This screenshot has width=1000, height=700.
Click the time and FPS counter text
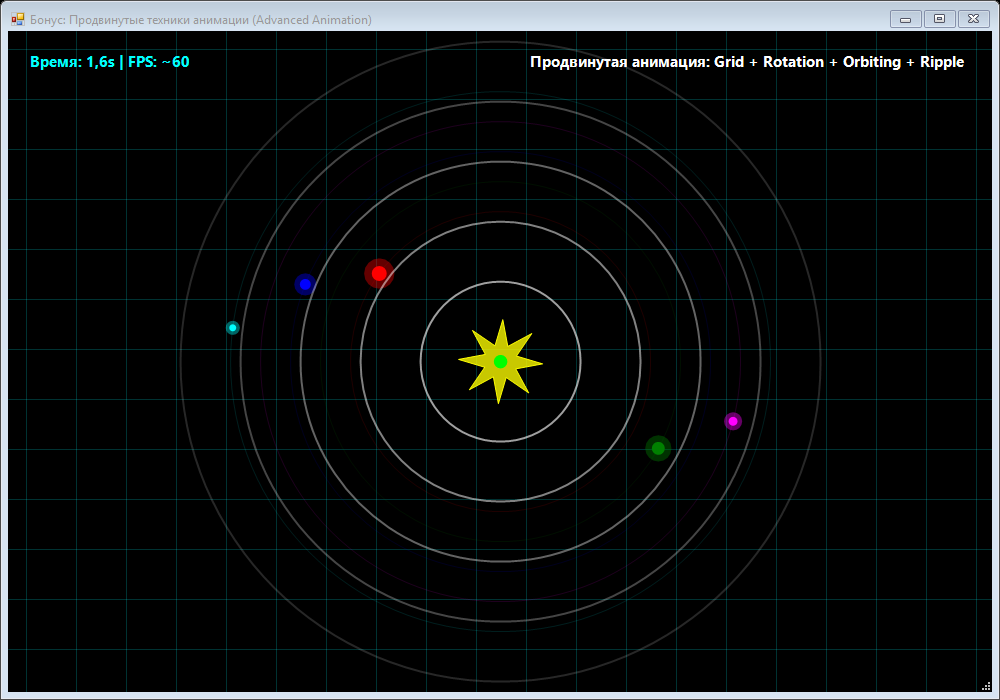[x=110, y=62]
